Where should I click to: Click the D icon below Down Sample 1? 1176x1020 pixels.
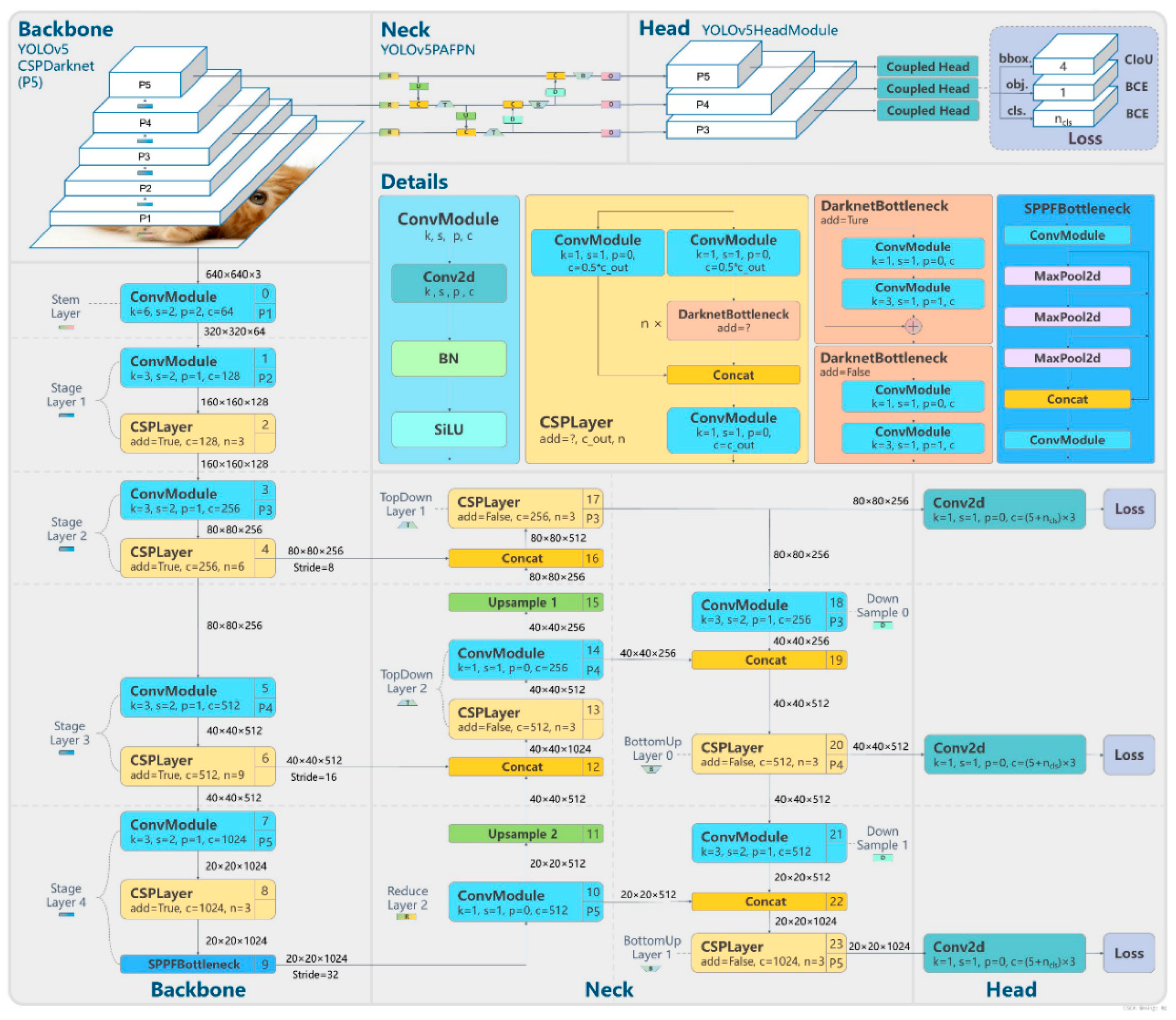click(882, 858)
